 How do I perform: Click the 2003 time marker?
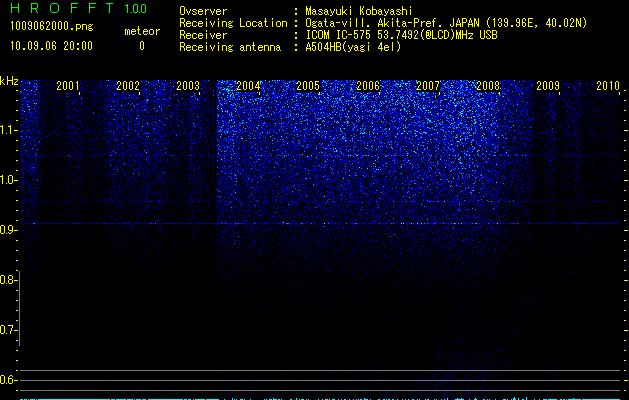tap(188, 86)
